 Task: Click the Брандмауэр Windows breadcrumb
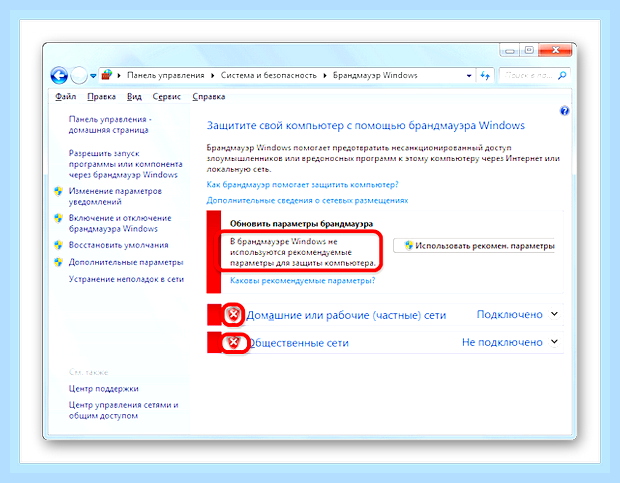click(x=375, y=75)
